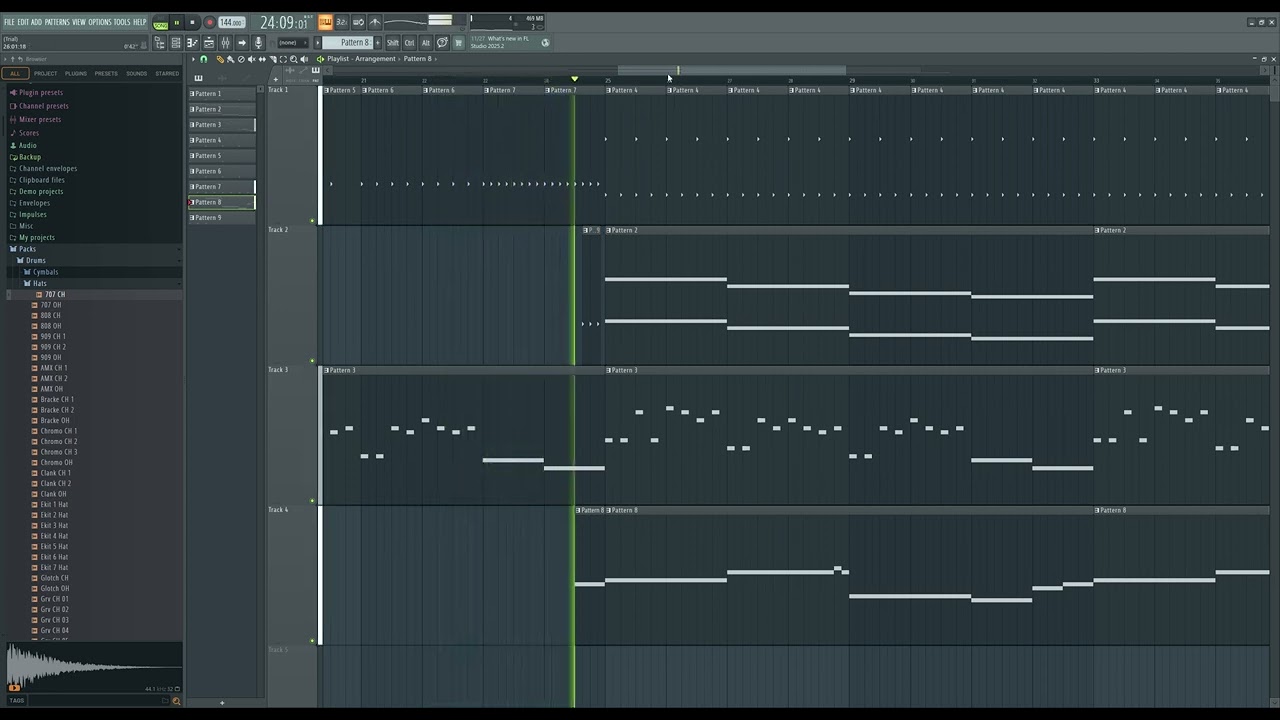Click the play/pause transport button
Screen dimensions: 1280x720
177,22
